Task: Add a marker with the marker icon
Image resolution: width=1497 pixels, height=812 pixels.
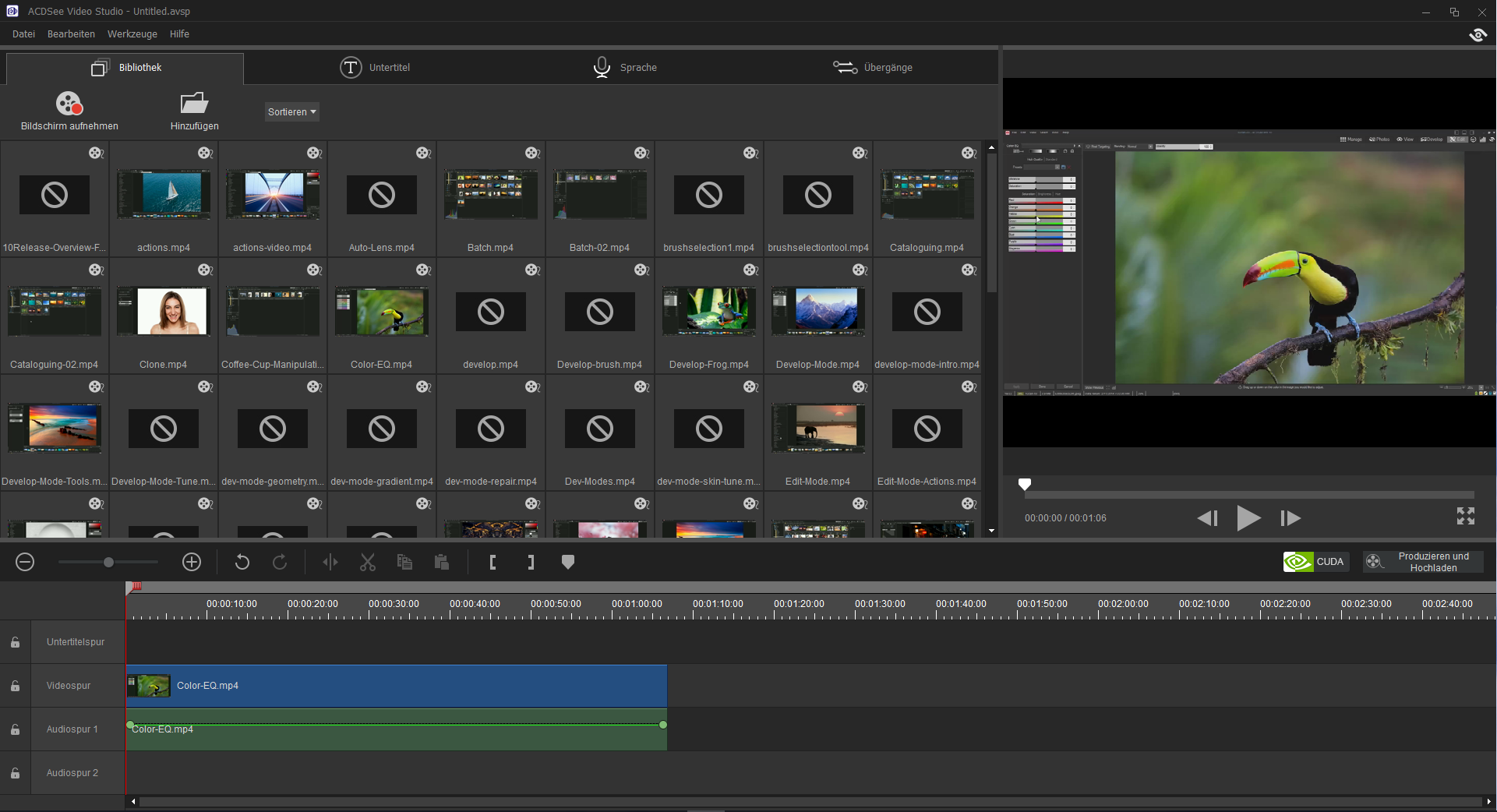Action: point(568,562)
